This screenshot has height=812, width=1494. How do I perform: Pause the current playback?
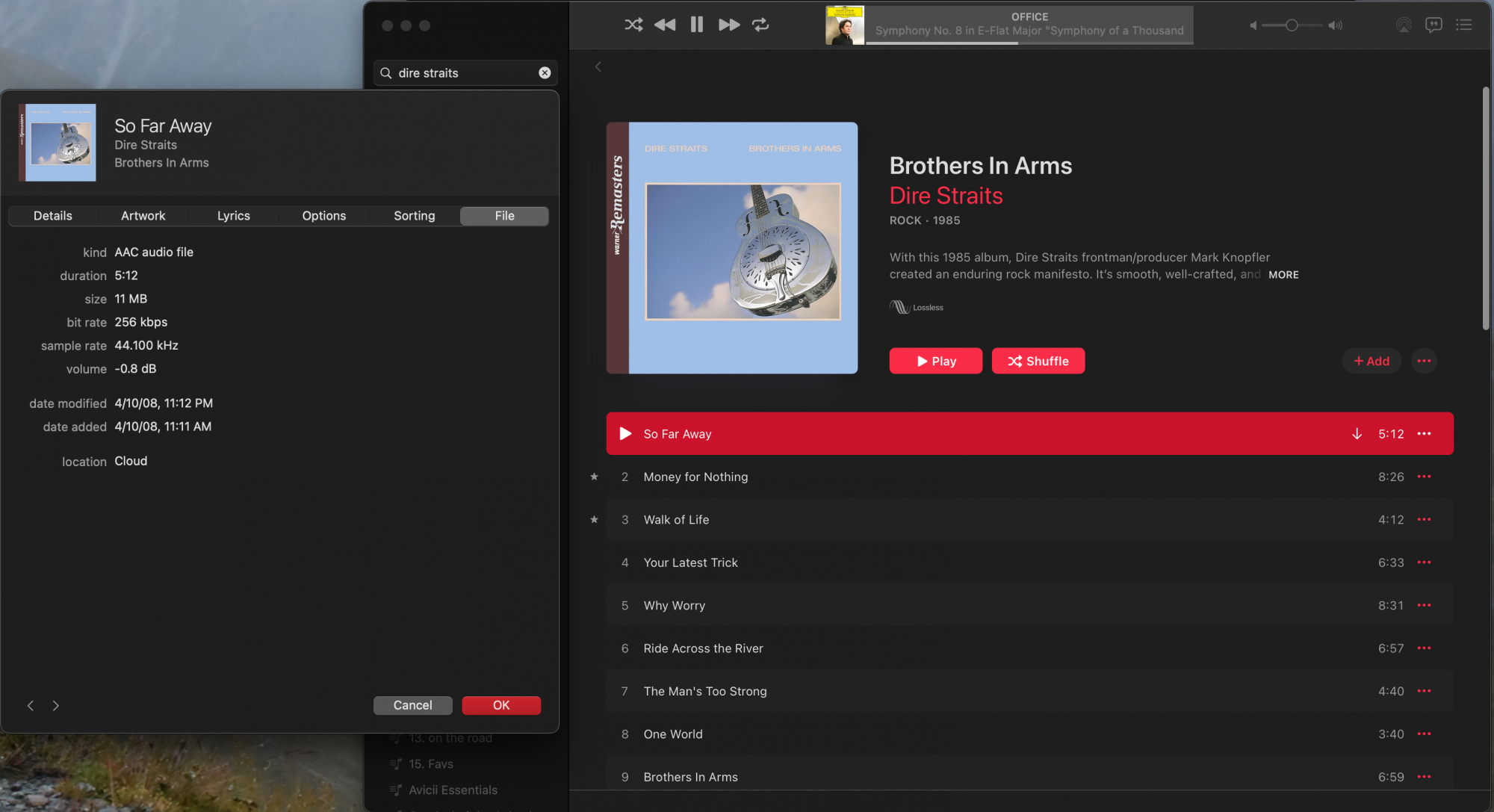[x=696, y=25]
